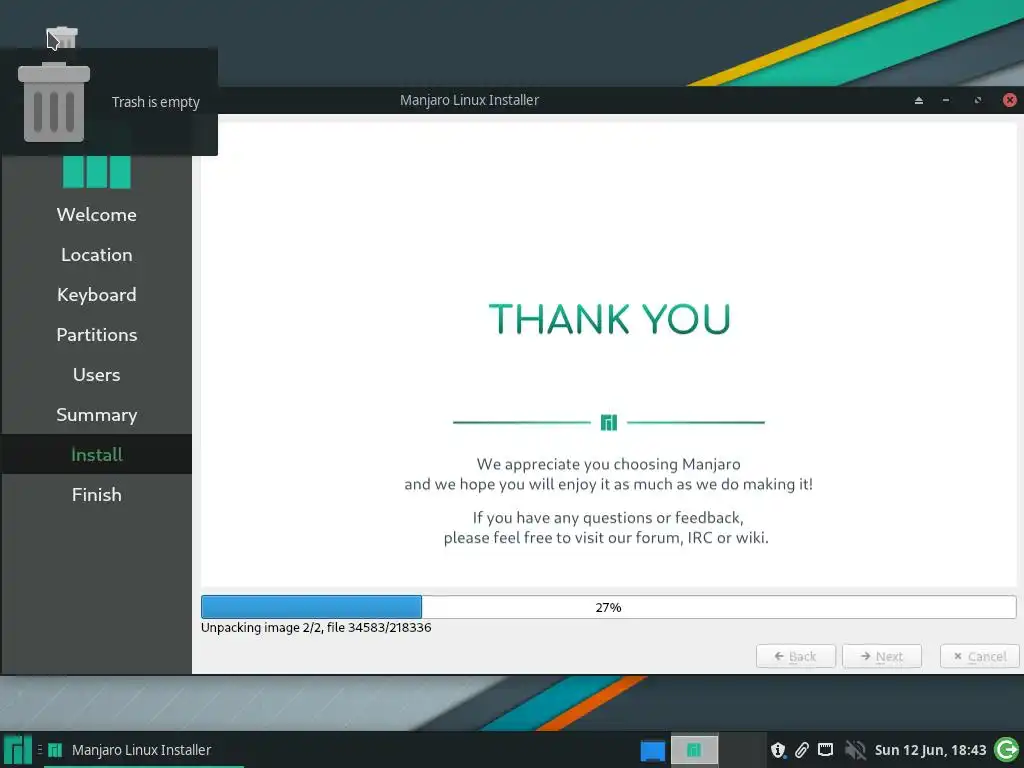This screenshot has height=768, width=1024.
Task: Select the Welcome step in sidebar
Action: coord(97,214)
